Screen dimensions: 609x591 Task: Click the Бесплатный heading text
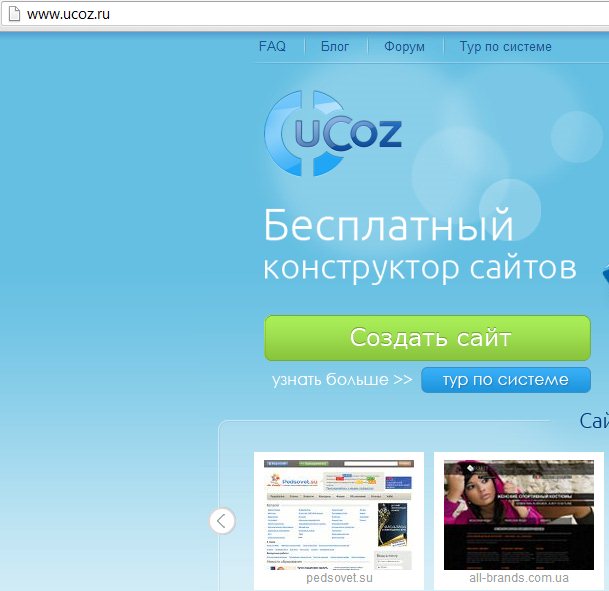(388, 226)
